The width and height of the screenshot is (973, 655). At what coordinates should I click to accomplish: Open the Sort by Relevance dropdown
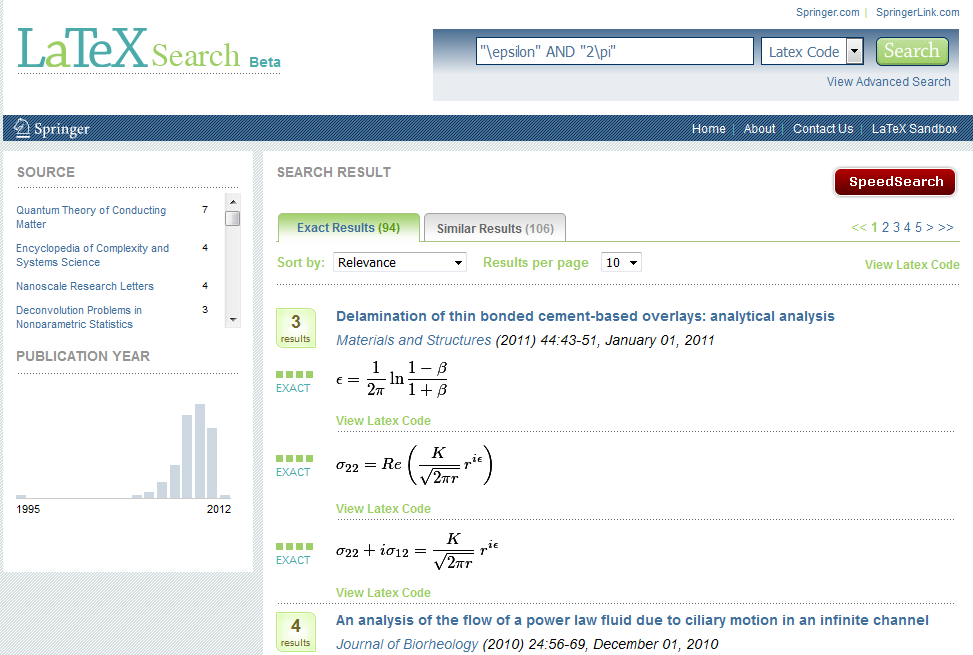400,262
